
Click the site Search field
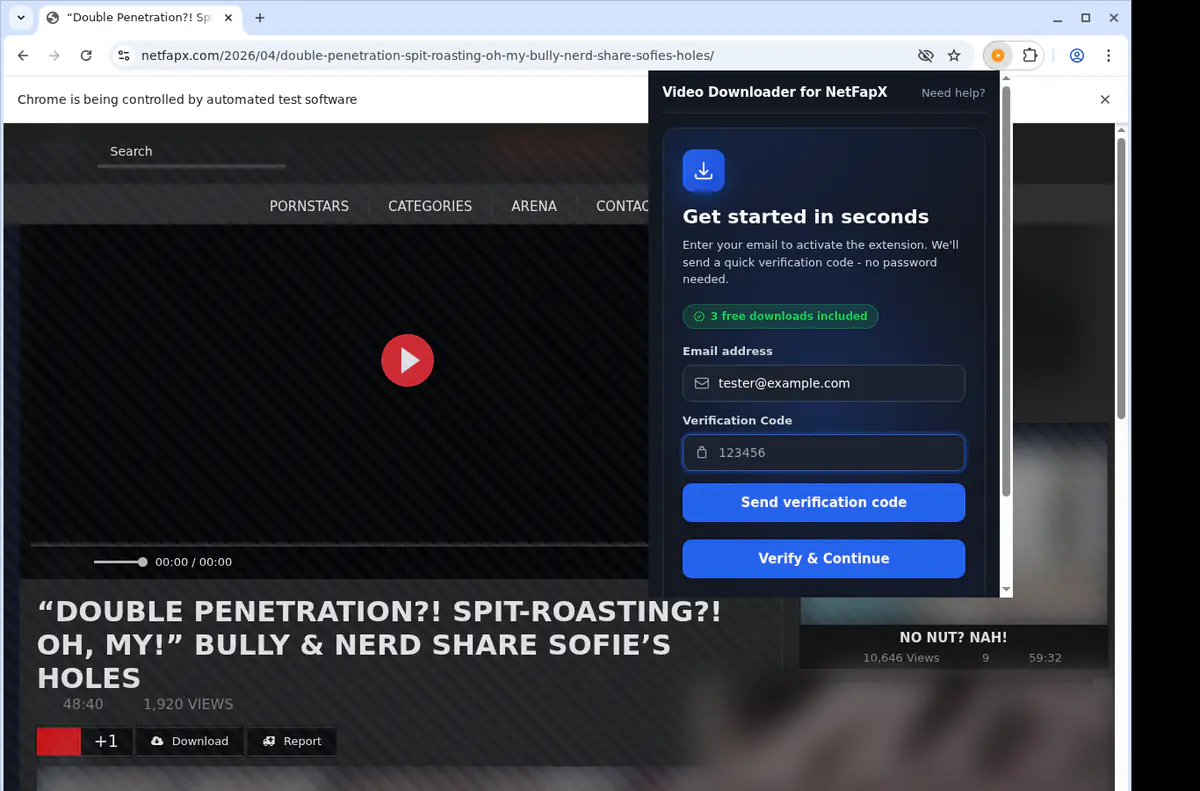click(x=191, y=152)
